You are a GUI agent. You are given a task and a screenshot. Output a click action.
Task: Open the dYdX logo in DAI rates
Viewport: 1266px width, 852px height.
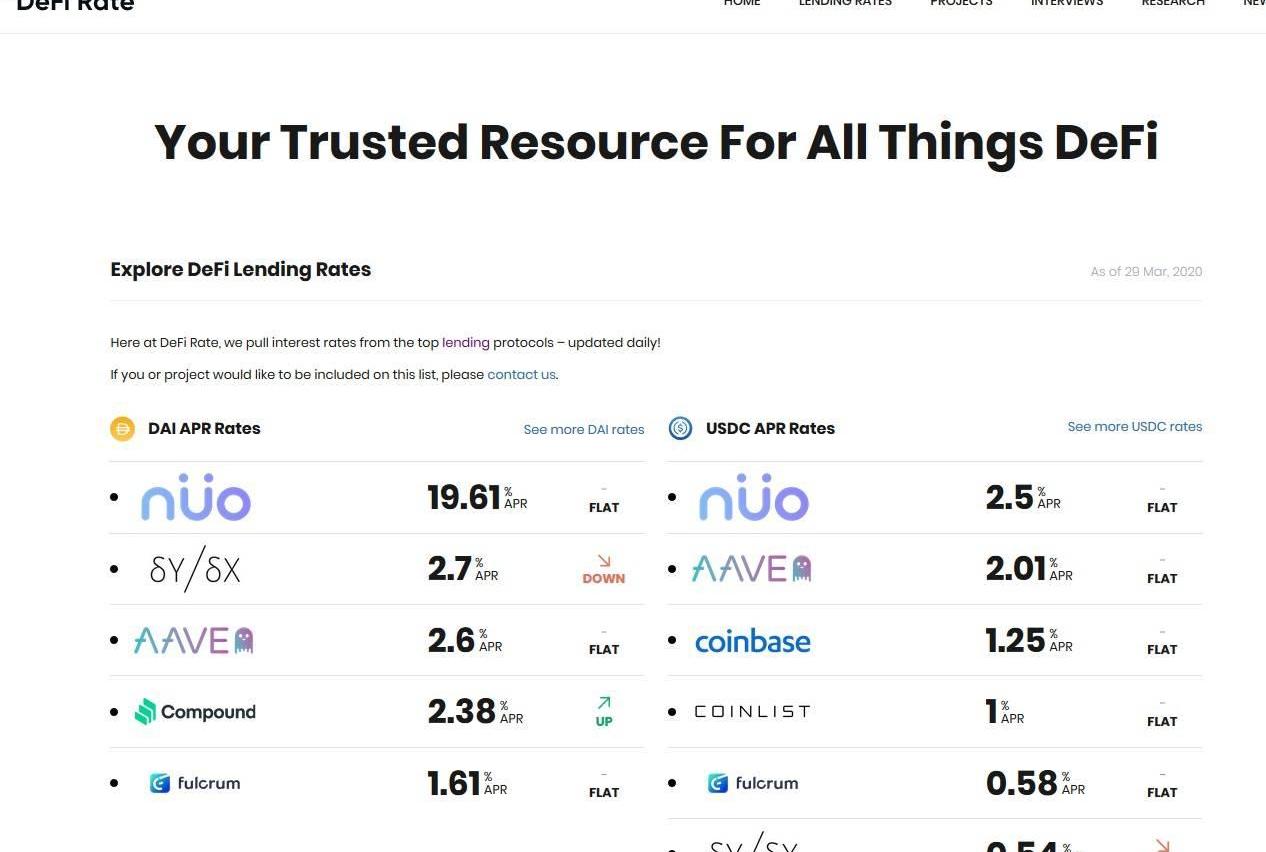[x=195, y=569]
